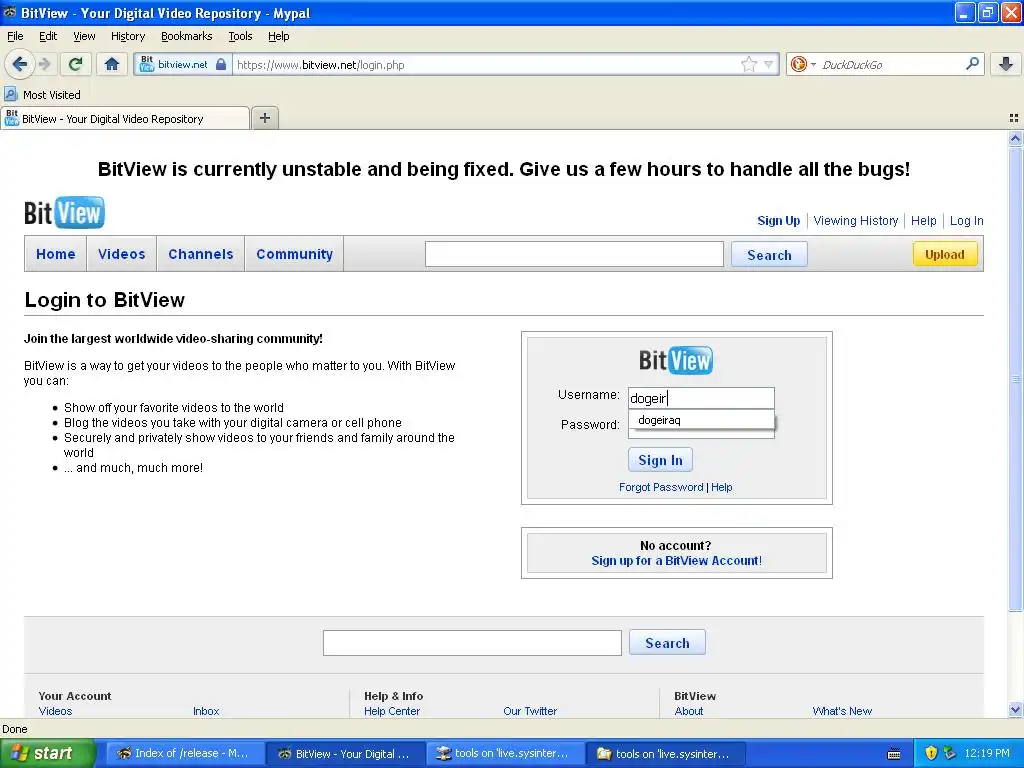Image resolution: width=1024 pixels, height=768 pixels.
Task: Switch to BitView taskbar window button
Action: pos(345,753)
